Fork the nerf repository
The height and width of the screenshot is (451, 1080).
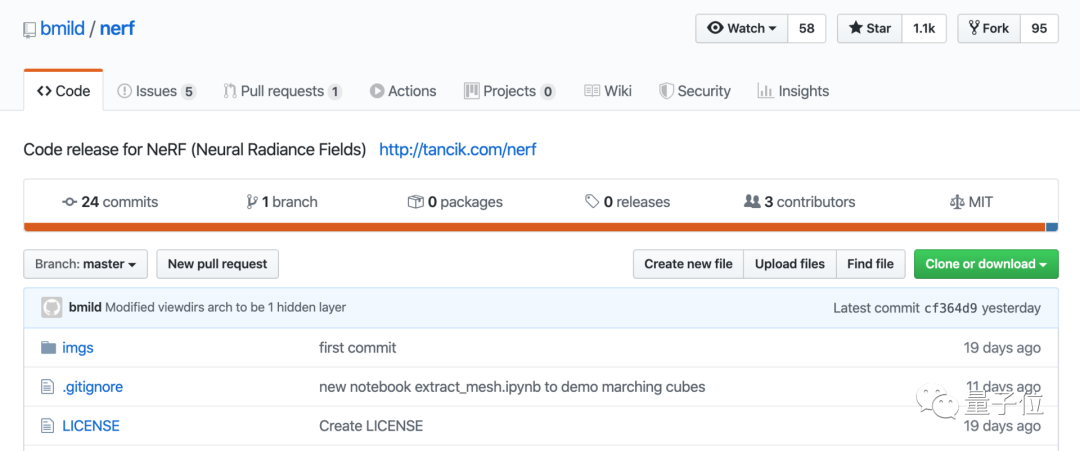click(x=988, y=28)
